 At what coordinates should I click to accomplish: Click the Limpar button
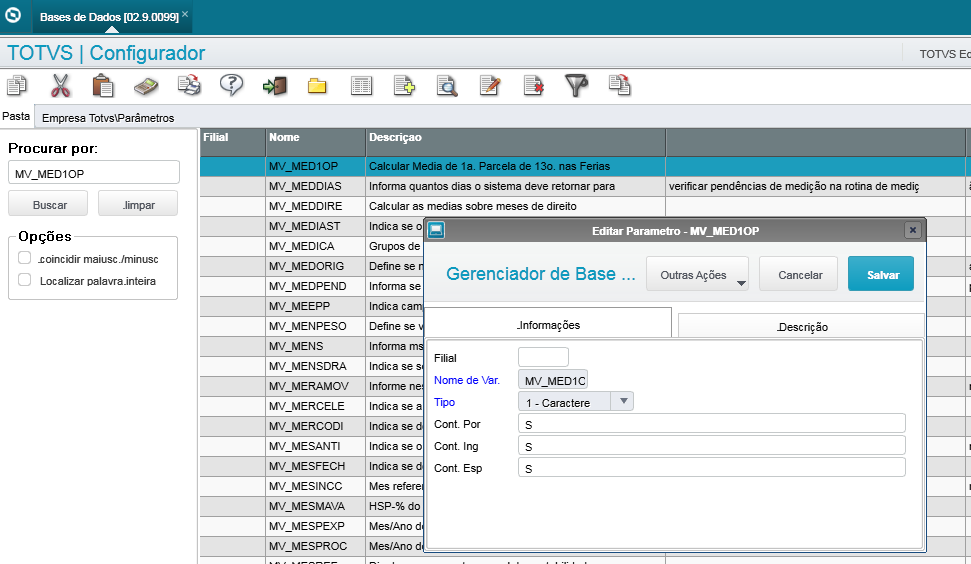point(137,204)
